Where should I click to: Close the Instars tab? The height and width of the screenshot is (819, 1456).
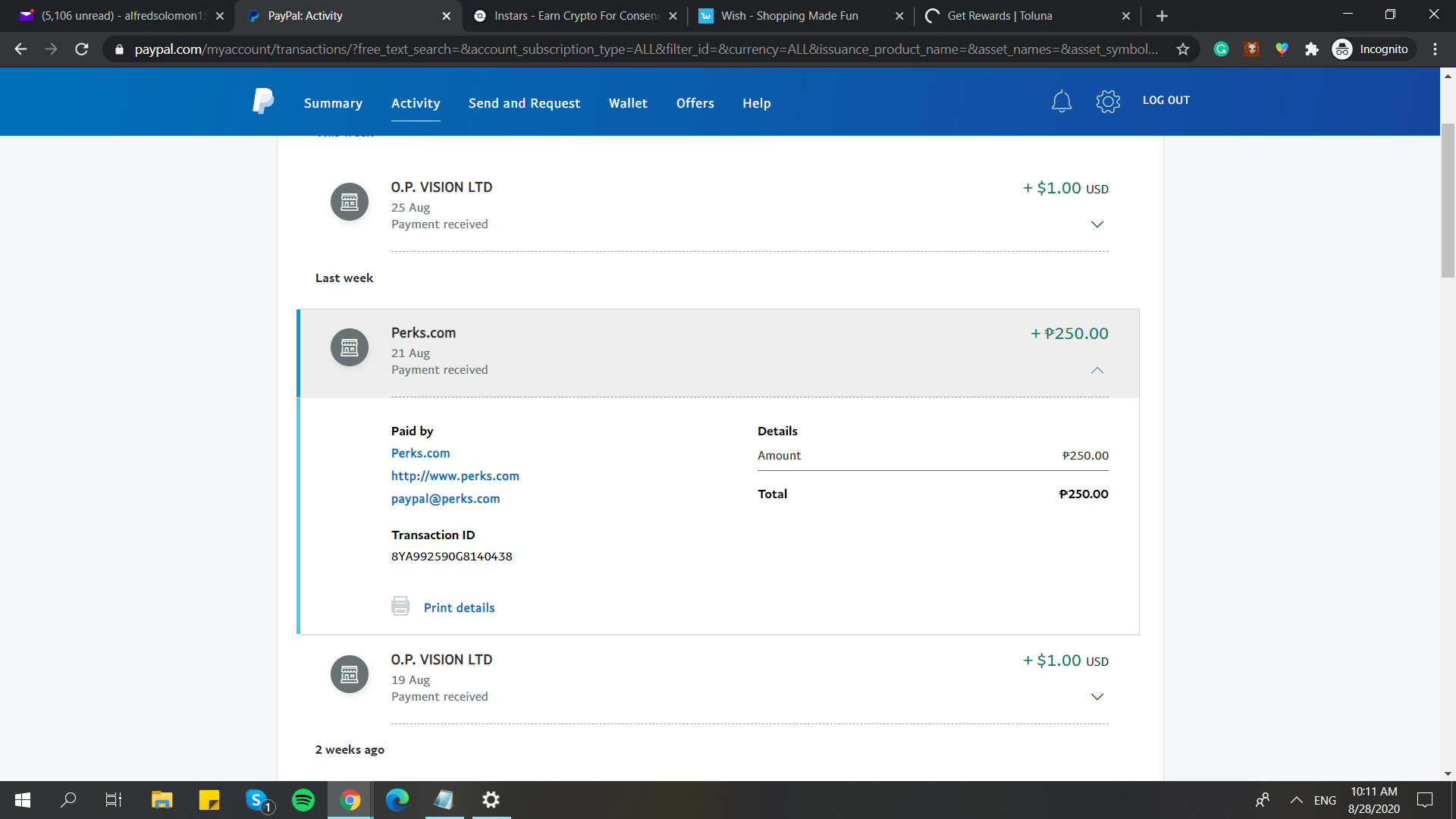[x=673, y=16]
